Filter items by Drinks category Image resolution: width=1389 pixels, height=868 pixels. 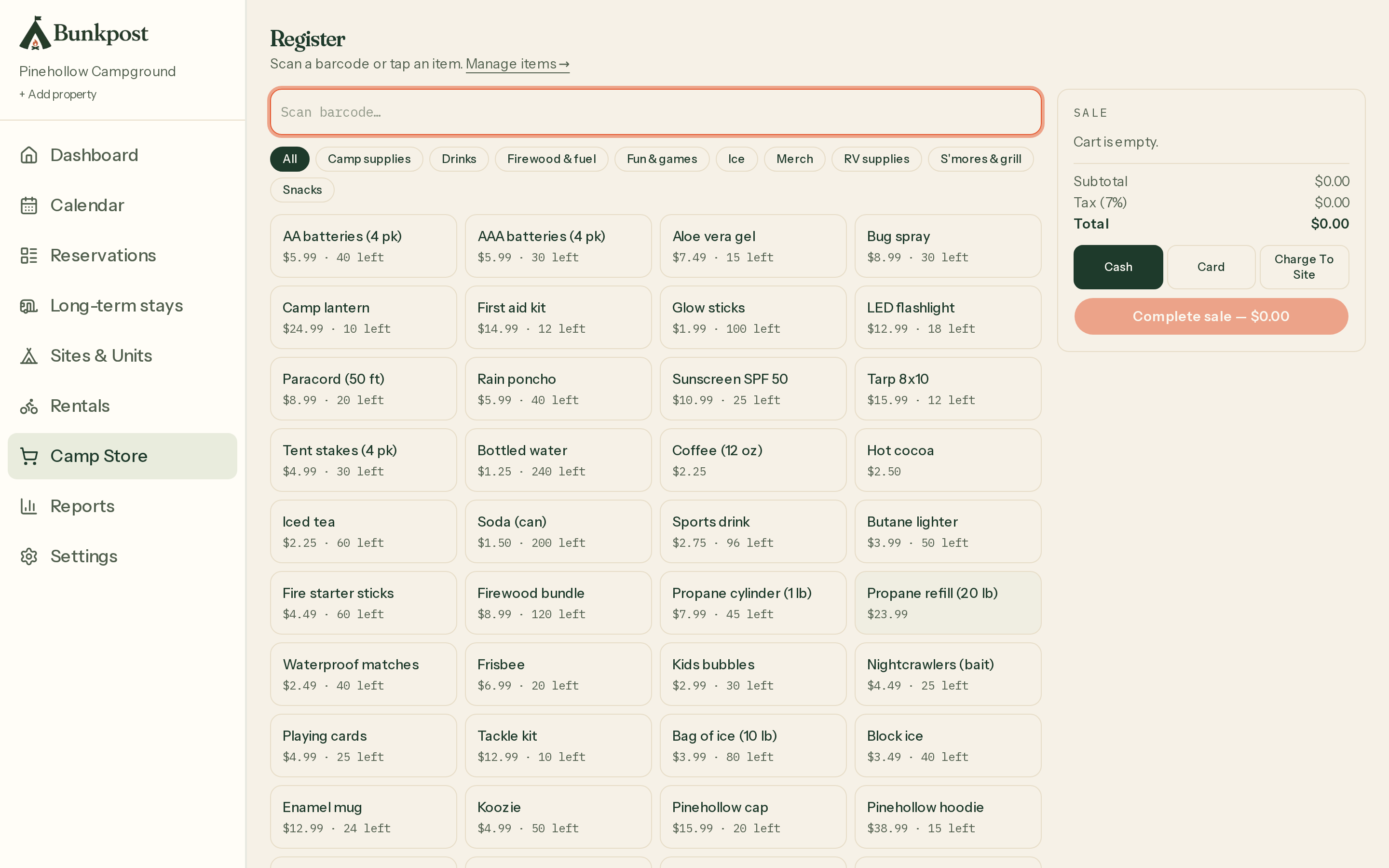(459, 159)
